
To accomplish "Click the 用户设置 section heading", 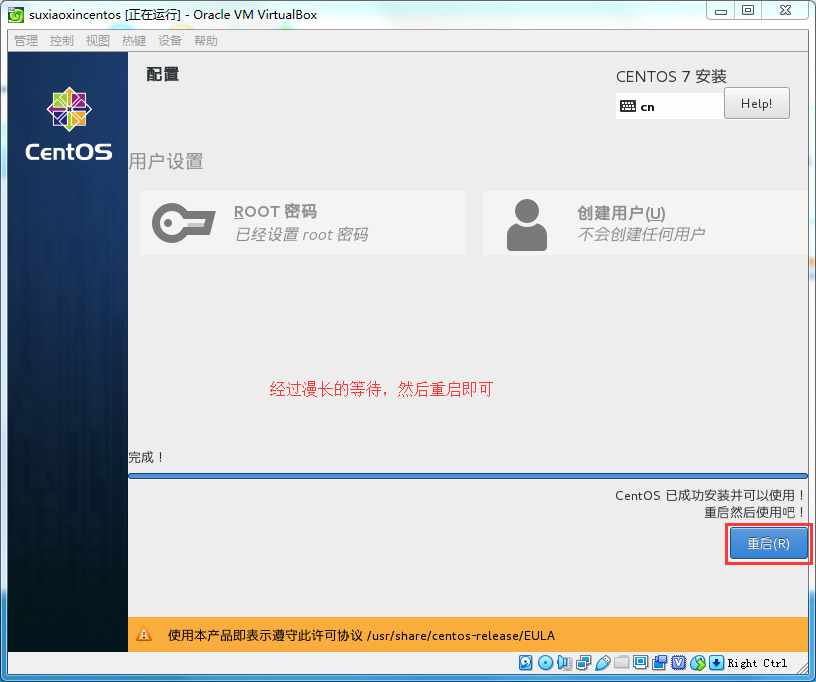I will (x=166, y=161).
